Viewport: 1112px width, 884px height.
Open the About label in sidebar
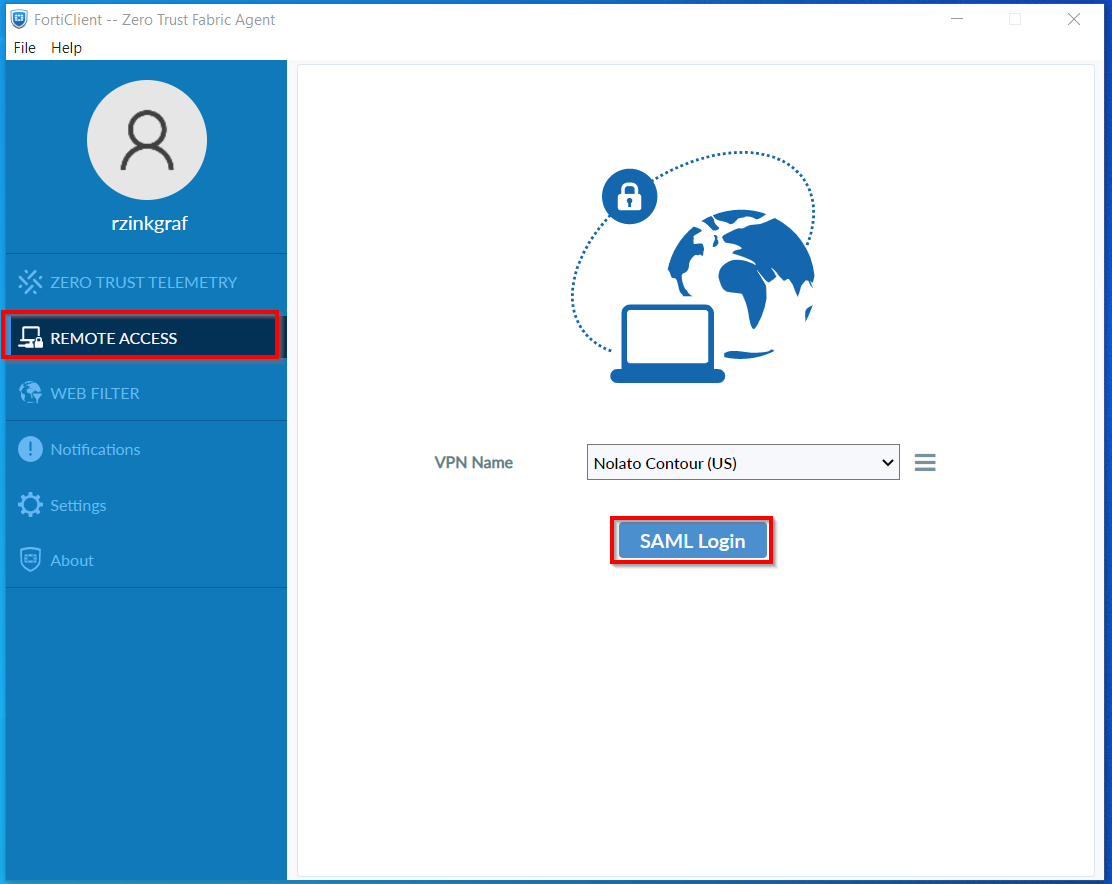click(72, 561)
